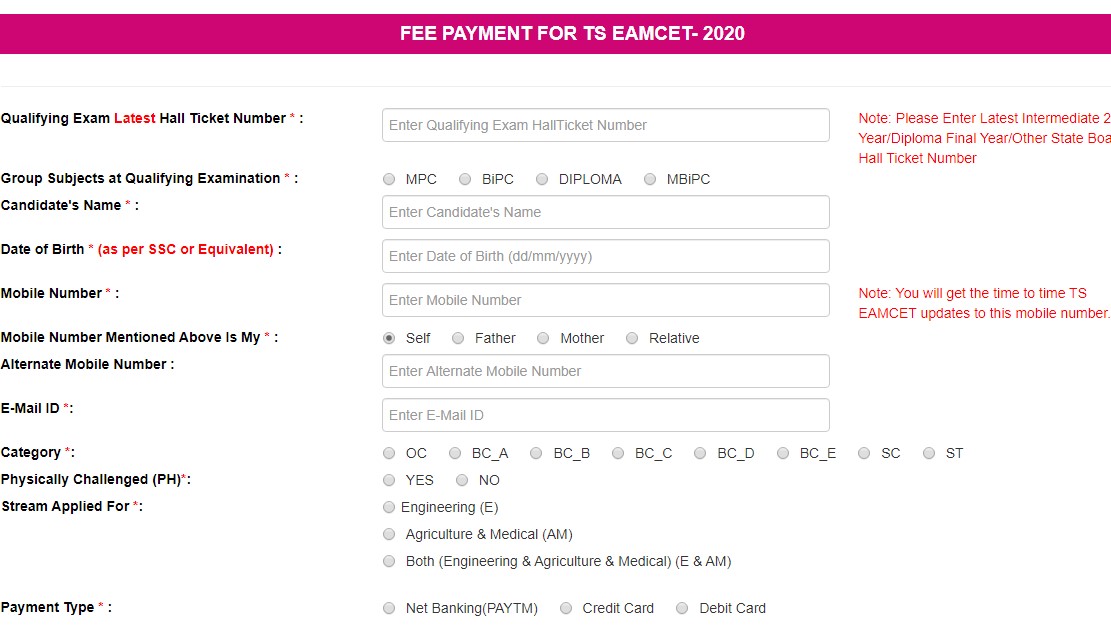Viewport: 1111px width, 630px height.
Task: Choose Engineering (E) stream
Action: 389,508
